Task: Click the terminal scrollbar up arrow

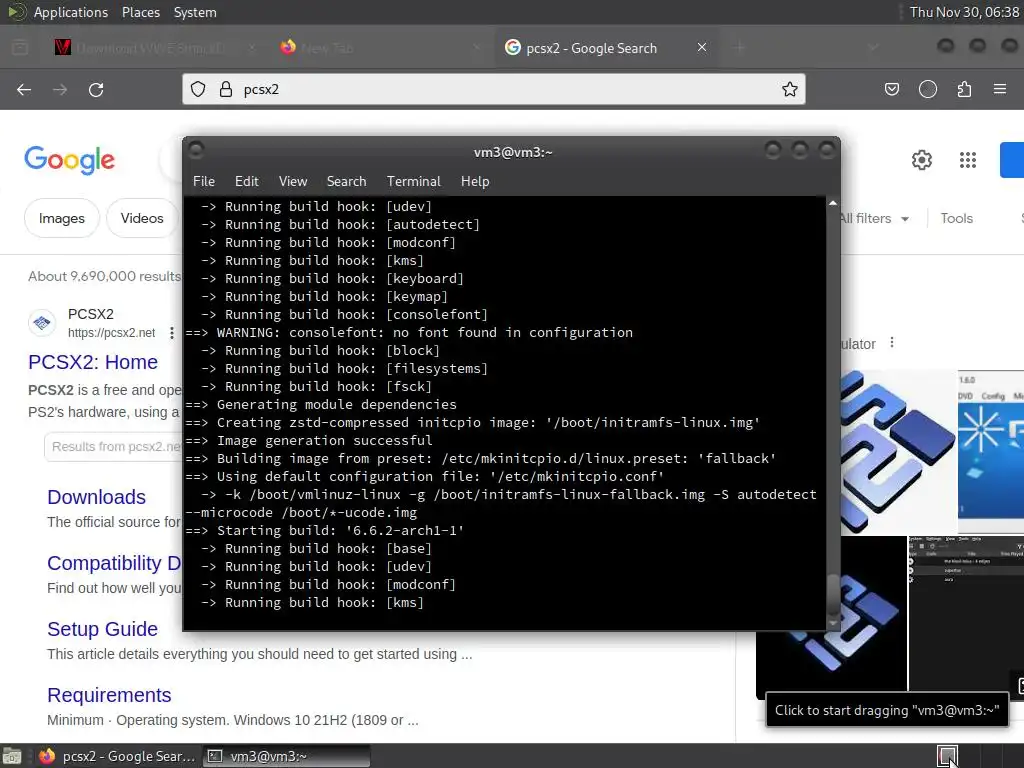Action: coord(833,204)
